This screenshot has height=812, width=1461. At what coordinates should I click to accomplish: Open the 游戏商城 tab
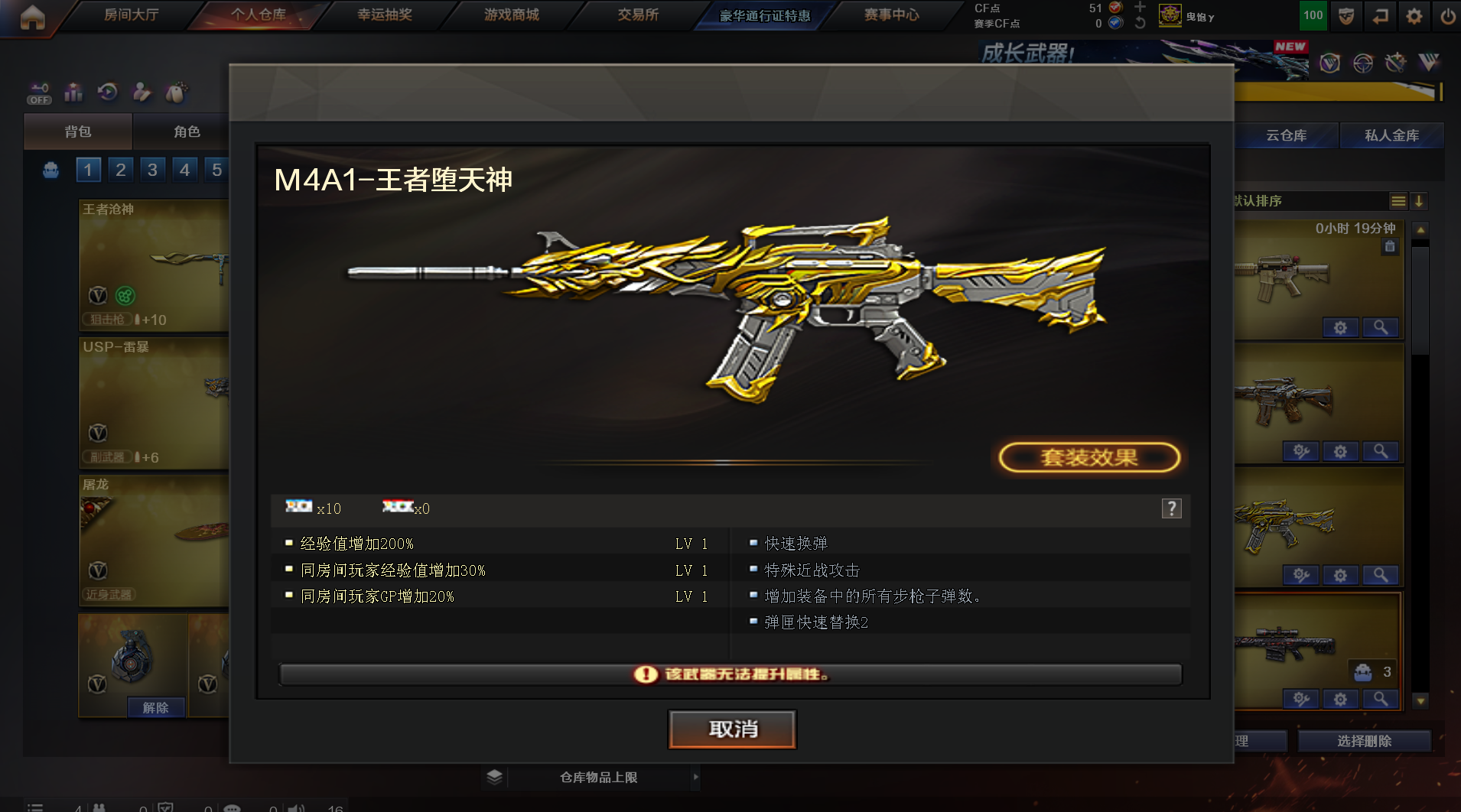(x=511, y=15)
